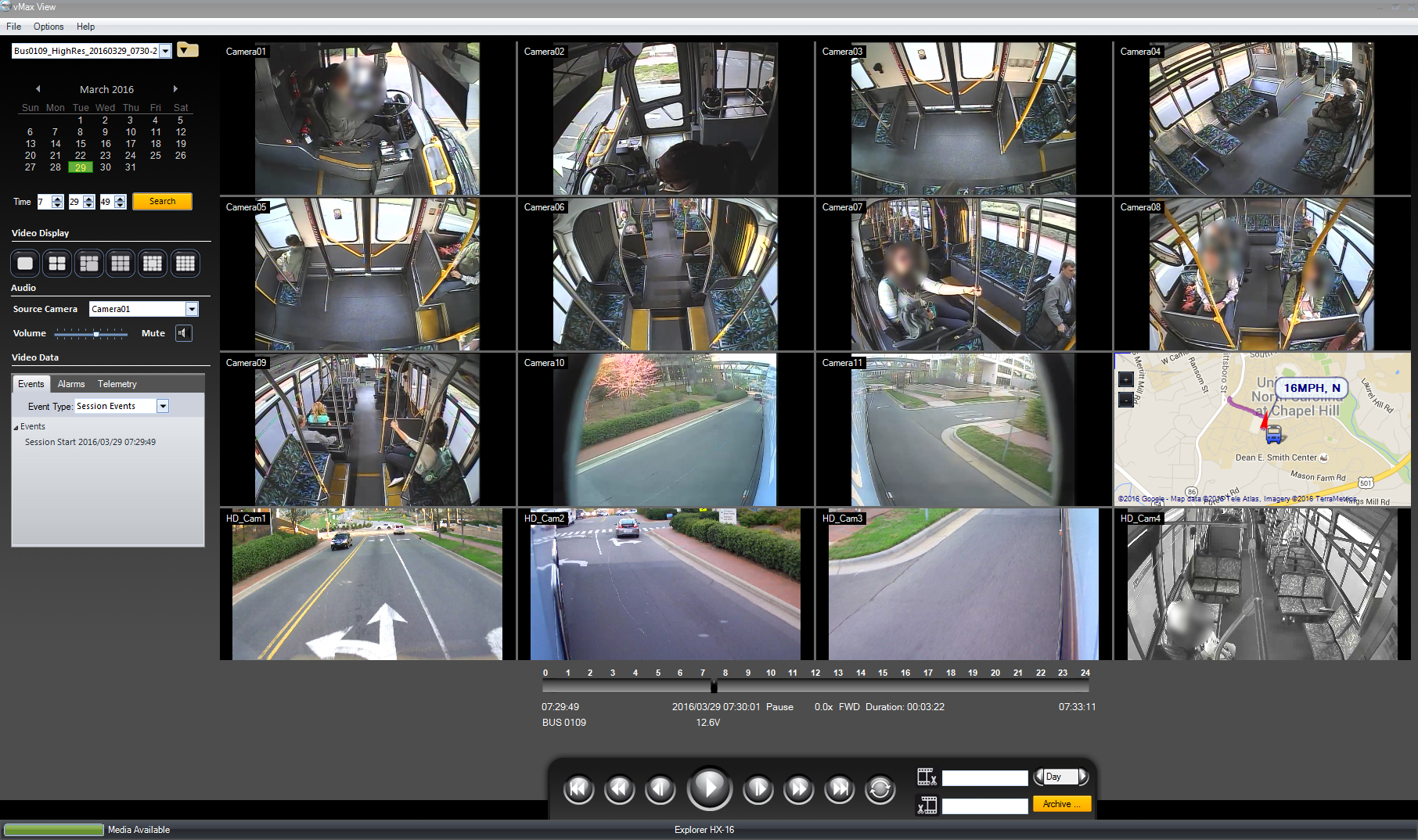1418x840 pixels.
Task: Click the clip end marker icon
Action: point(928,806)
